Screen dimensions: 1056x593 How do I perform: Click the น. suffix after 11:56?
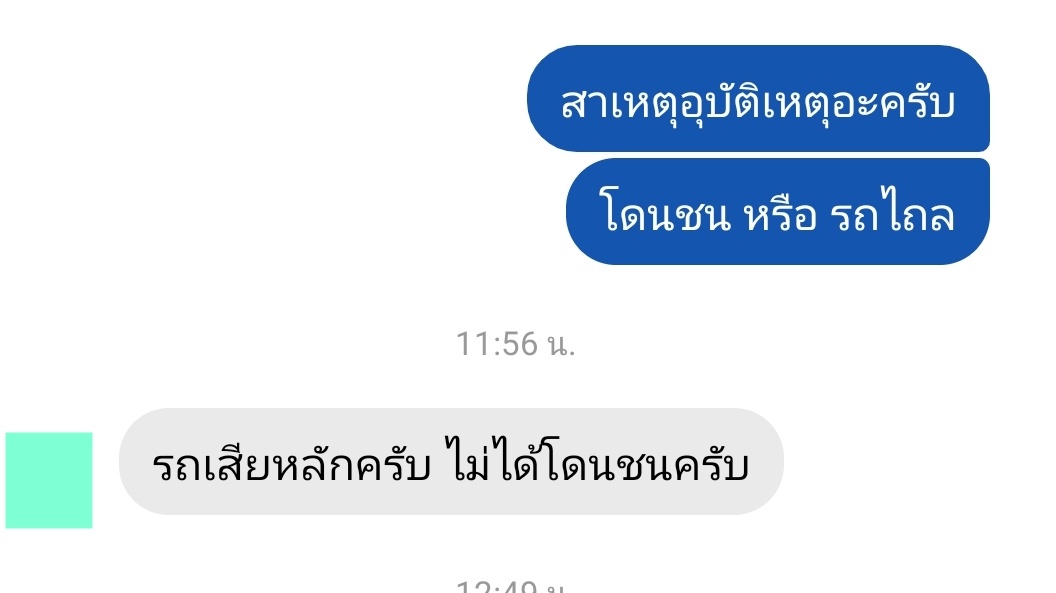562,345
